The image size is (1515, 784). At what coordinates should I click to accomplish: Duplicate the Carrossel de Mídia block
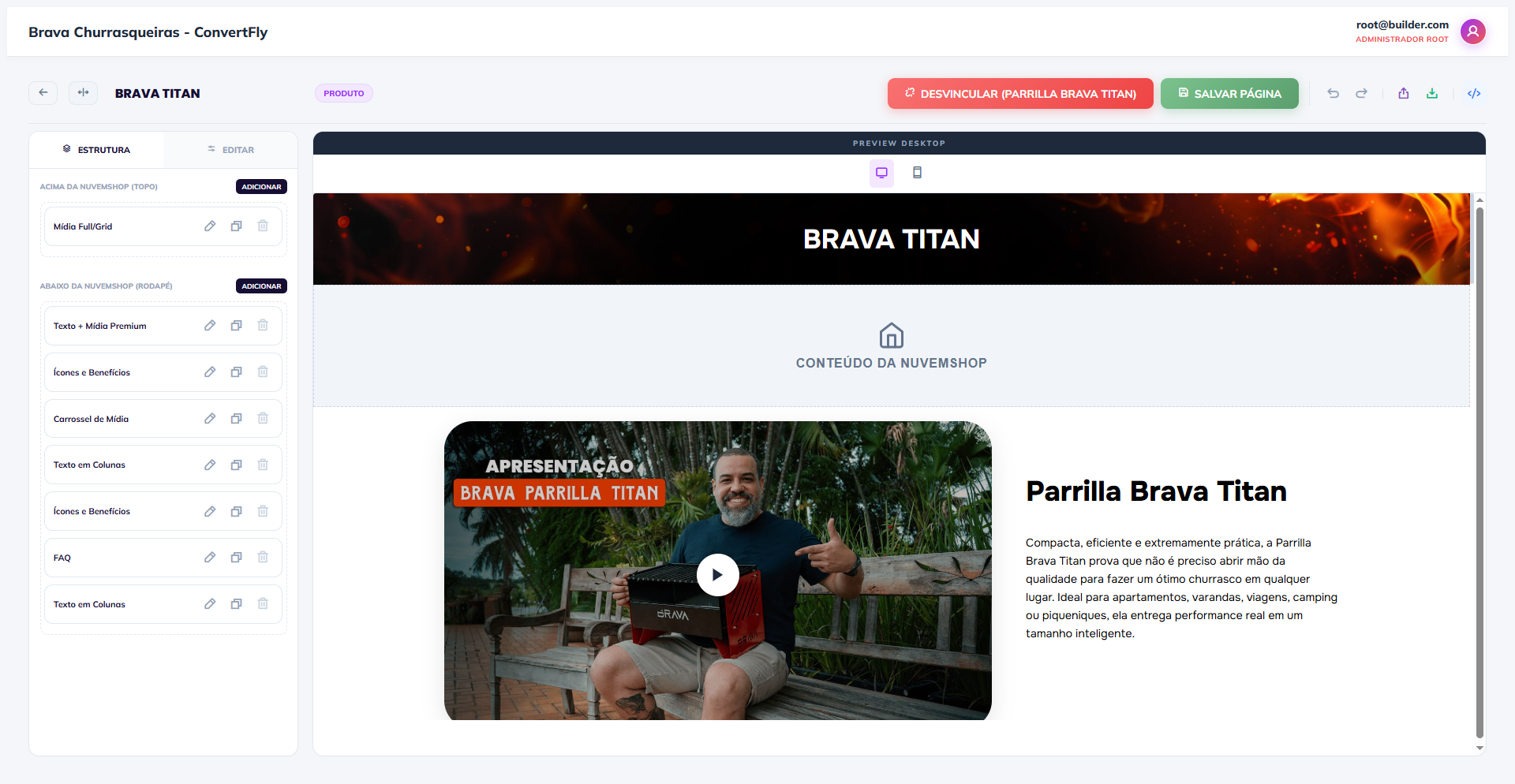[236, 419]
